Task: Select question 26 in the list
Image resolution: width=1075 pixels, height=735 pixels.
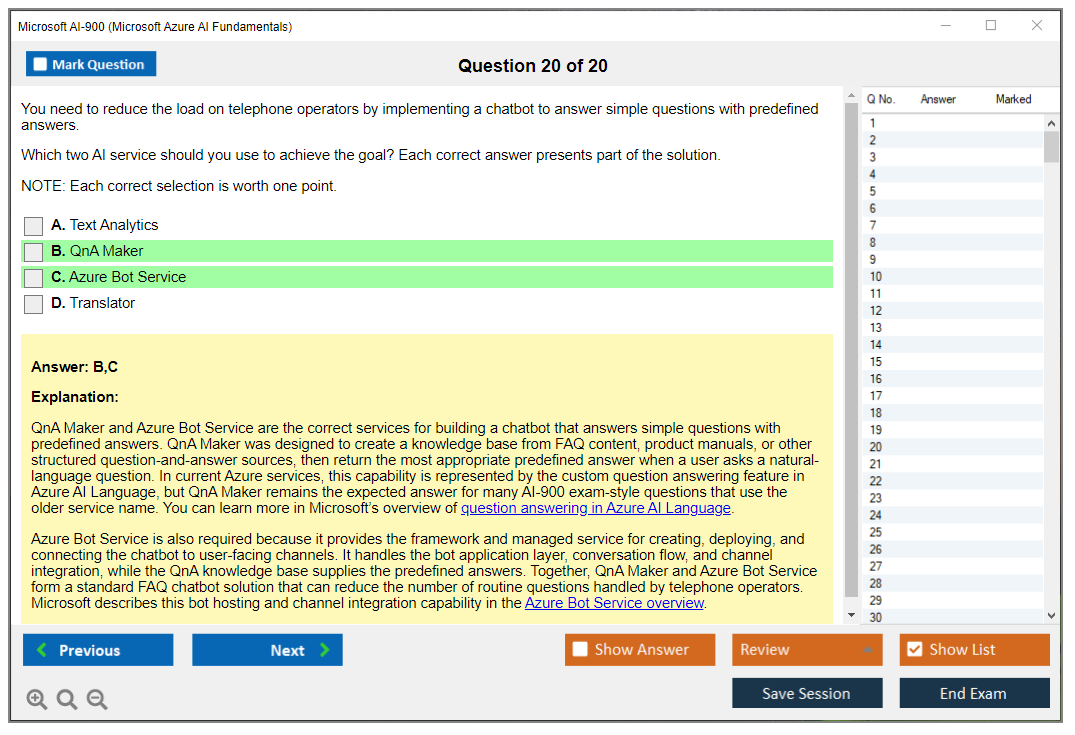Action: 953,549
